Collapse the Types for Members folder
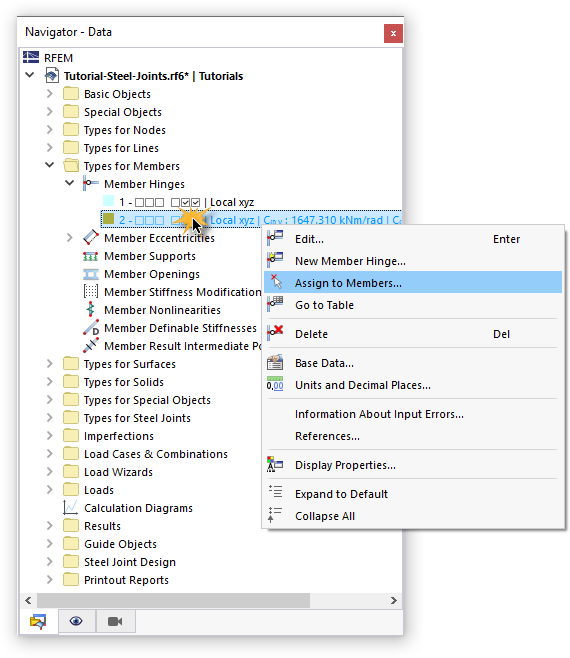The image size is (570, 658). coord(50,165)
